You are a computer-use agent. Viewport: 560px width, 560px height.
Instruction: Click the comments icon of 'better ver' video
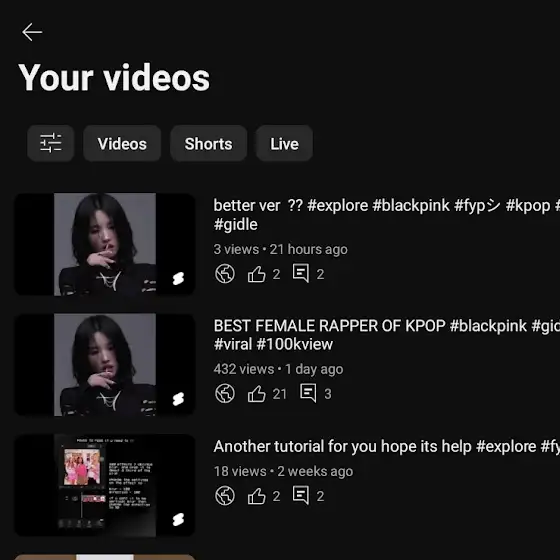click(x=301, y=274)
